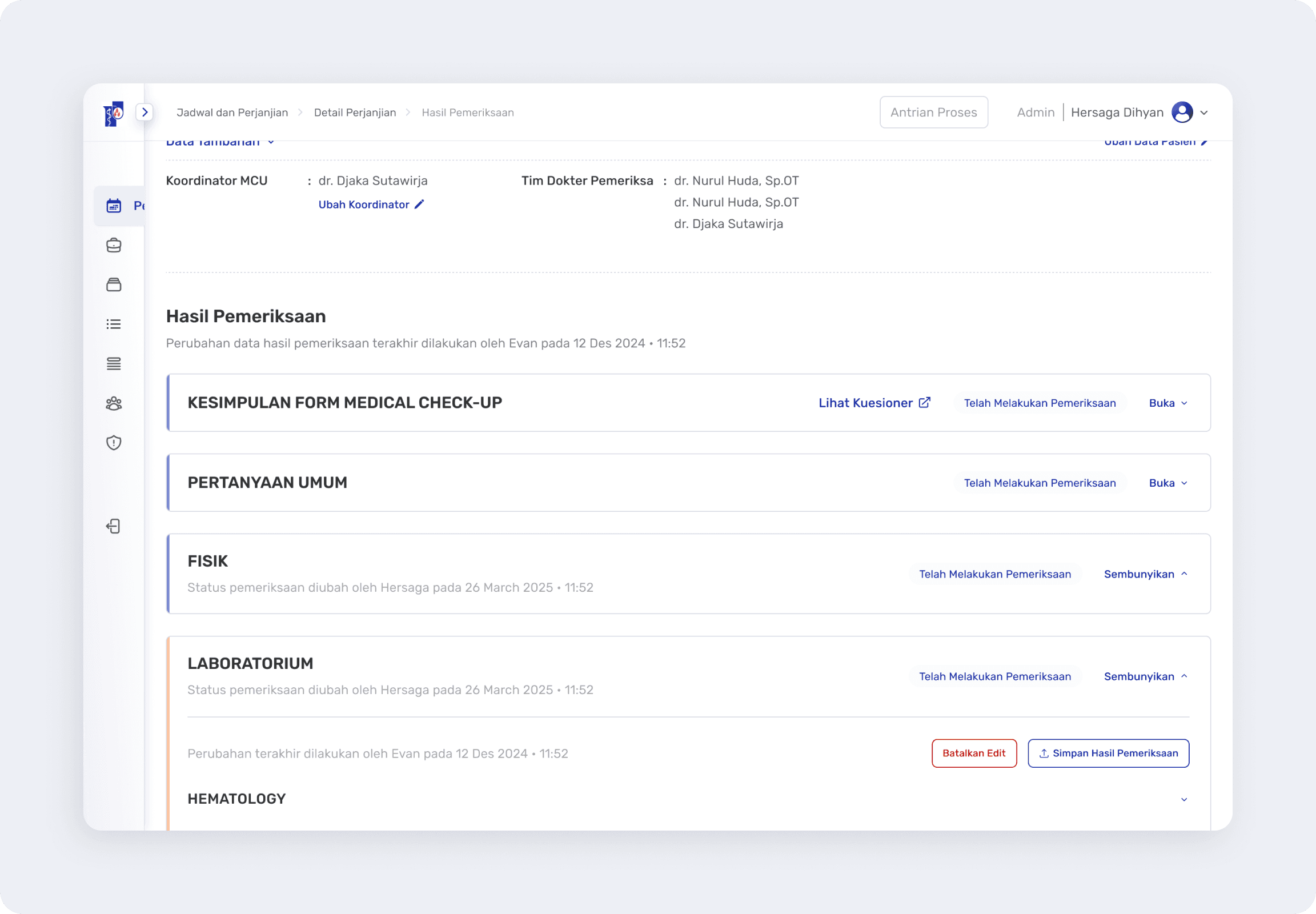Click Simpan Hasil Pemeriksaan button
The height and width of the screenshot is (914, 1316).
pos(1108,753)
